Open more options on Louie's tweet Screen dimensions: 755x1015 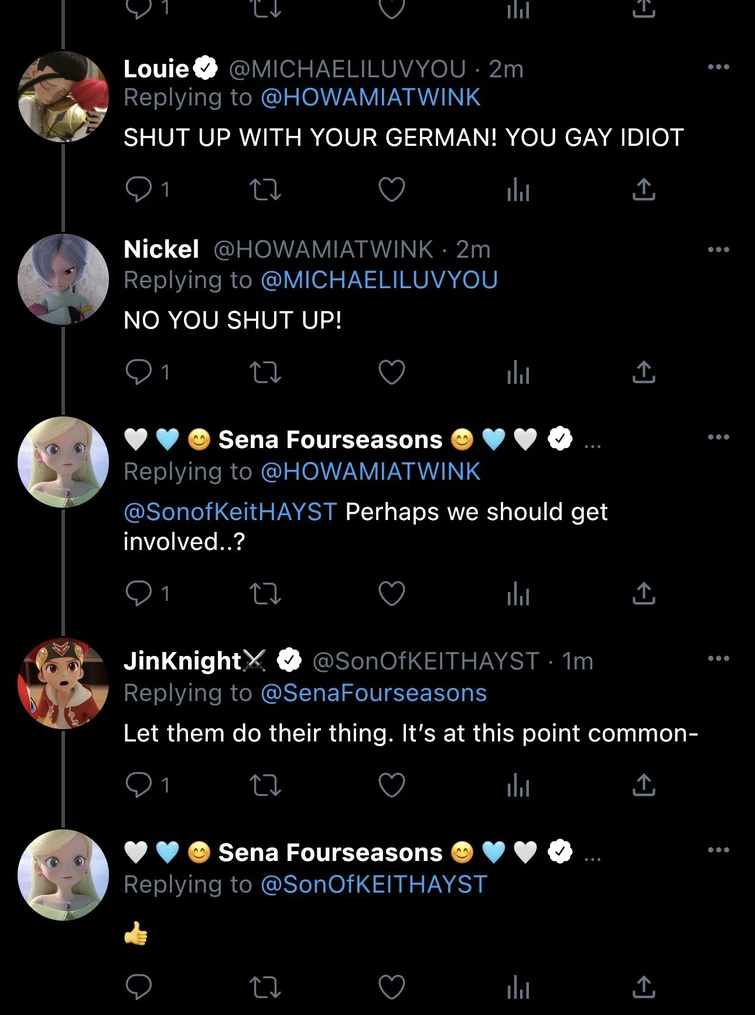coord(718,67)
